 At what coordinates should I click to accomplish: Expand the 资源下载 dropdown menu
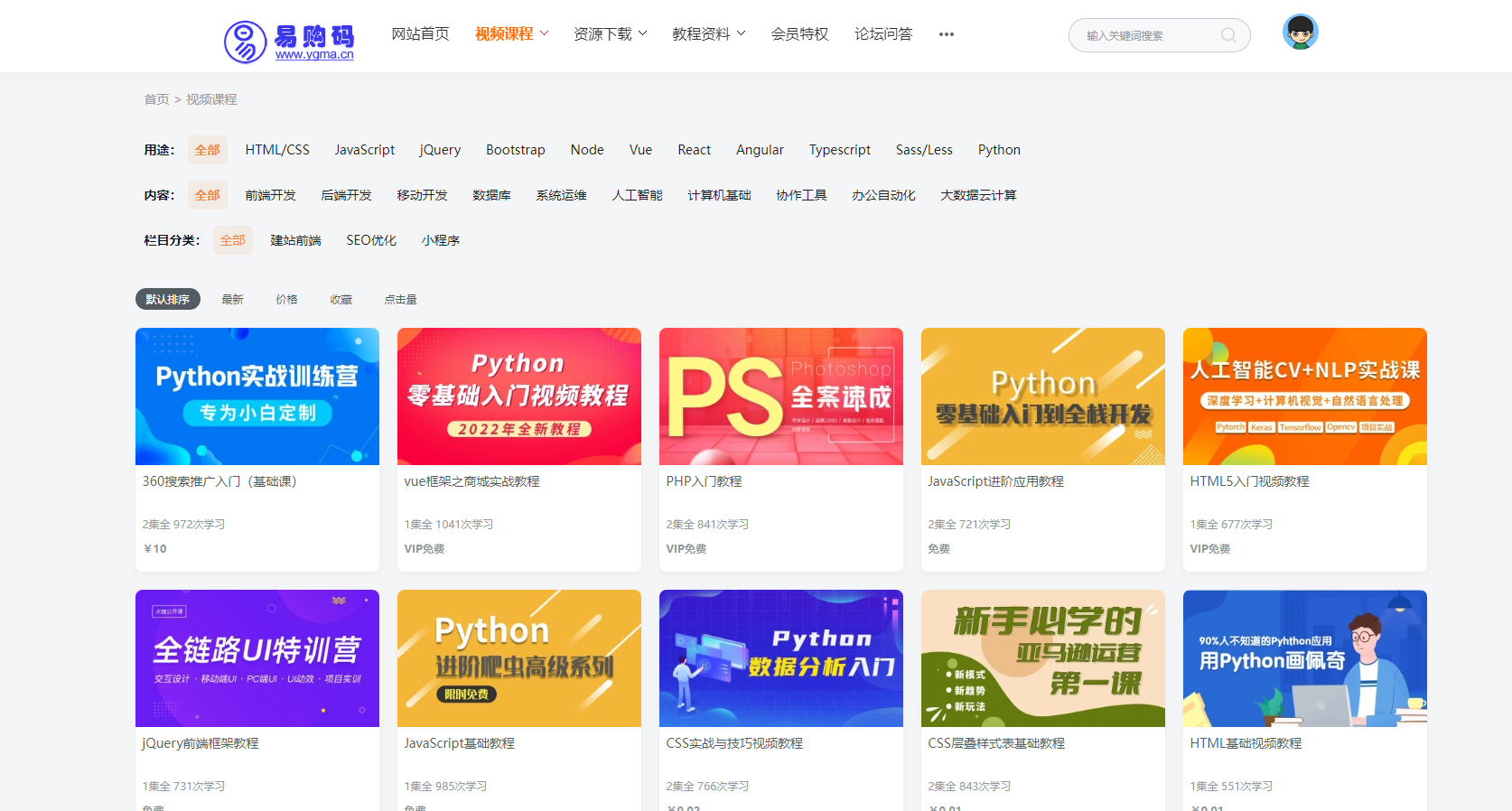(x=610, y=34)
